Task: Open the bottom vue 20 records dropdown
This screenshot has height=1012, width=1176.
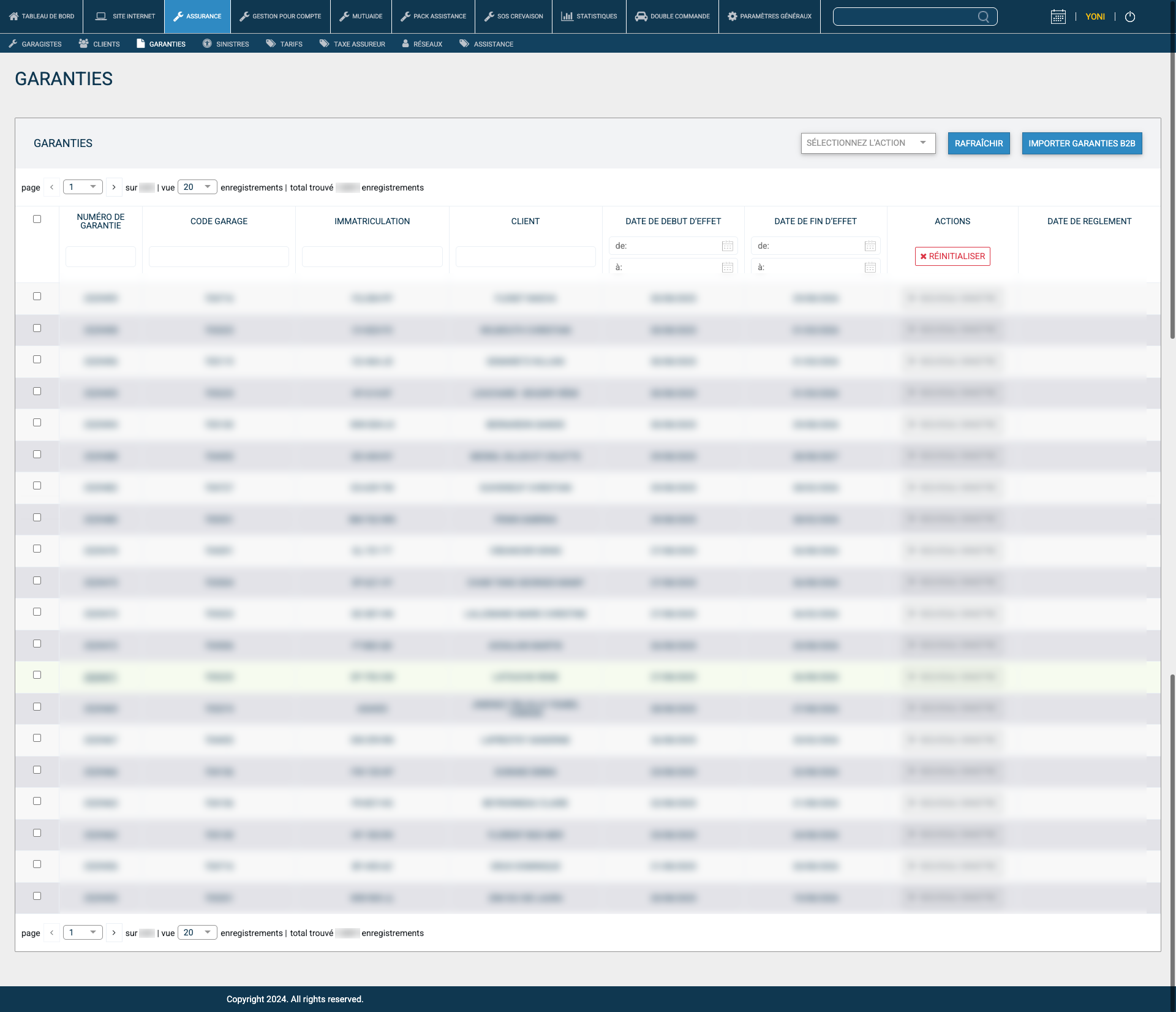Action: [x=197, y=932]
